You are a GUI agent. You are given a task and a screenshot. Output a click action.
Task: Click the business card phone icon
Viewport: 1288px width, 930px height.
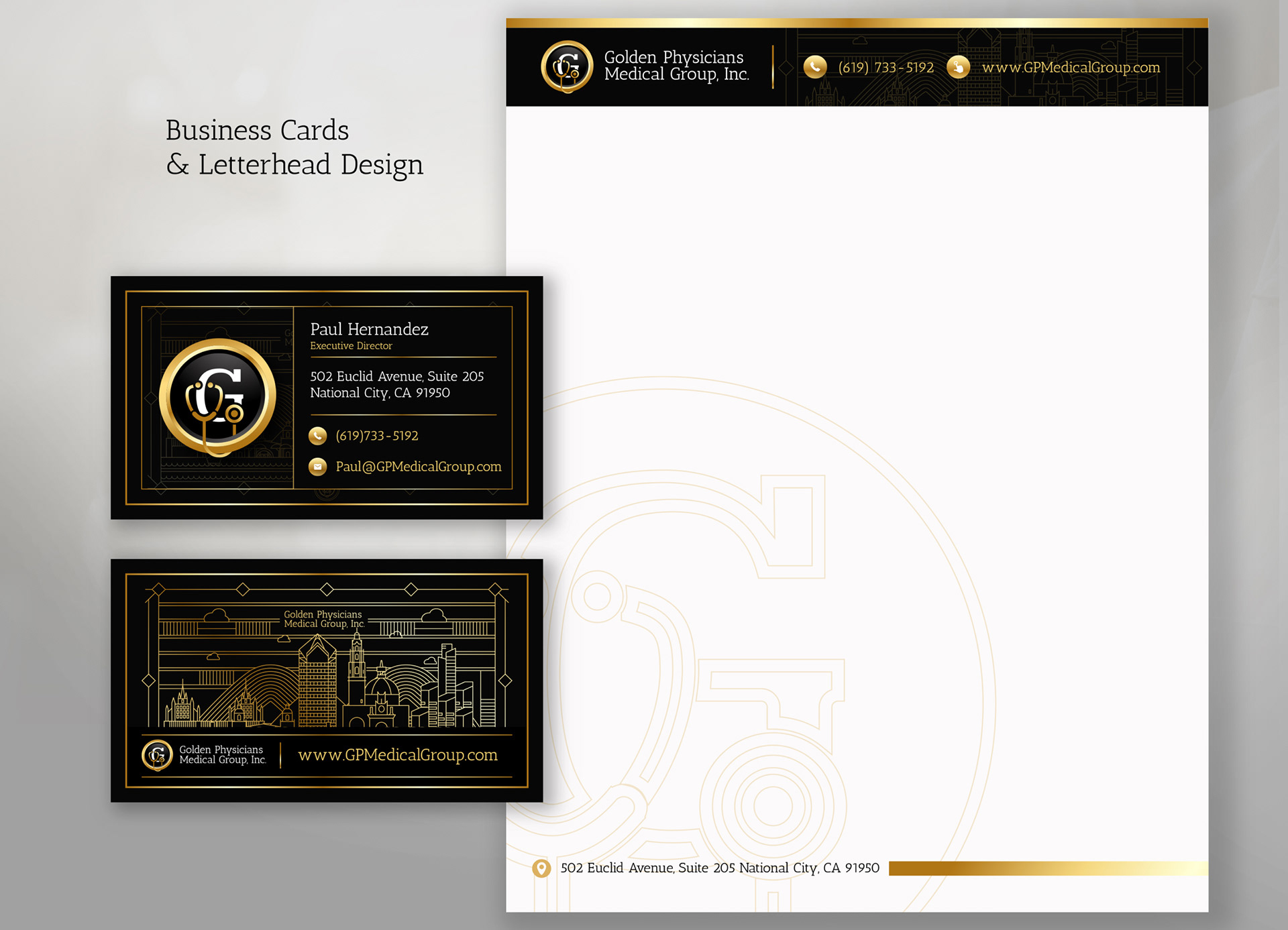(x=317, y=436)
